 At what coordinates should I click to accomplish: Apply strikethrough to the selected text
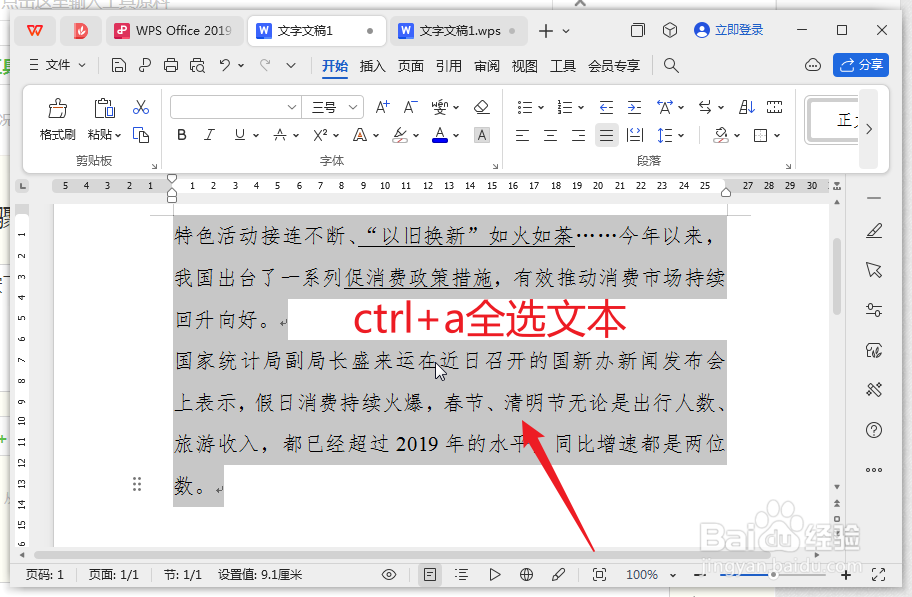click(282, 134)
